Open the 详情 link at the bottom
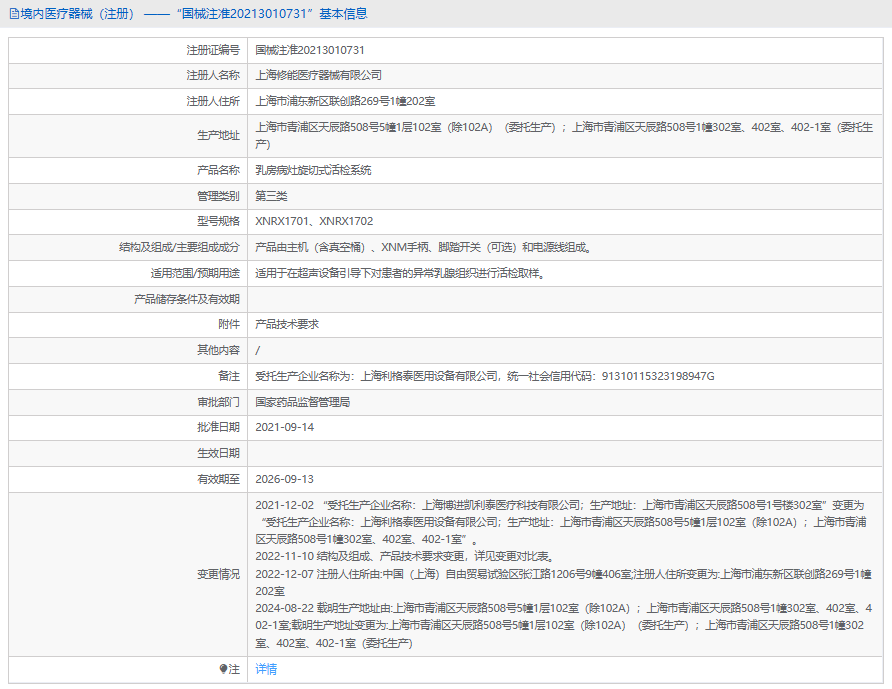Image resolution: width=892 pixels, height=689 pixels. point(266,669)
